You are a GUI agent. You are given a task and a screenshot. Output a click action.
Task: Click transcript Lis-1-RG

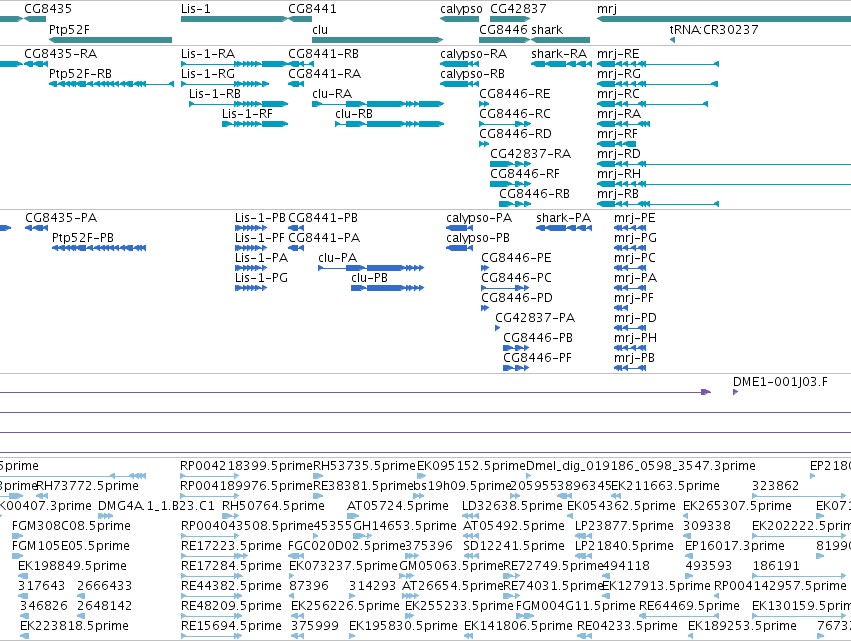(x=225, y=84)
